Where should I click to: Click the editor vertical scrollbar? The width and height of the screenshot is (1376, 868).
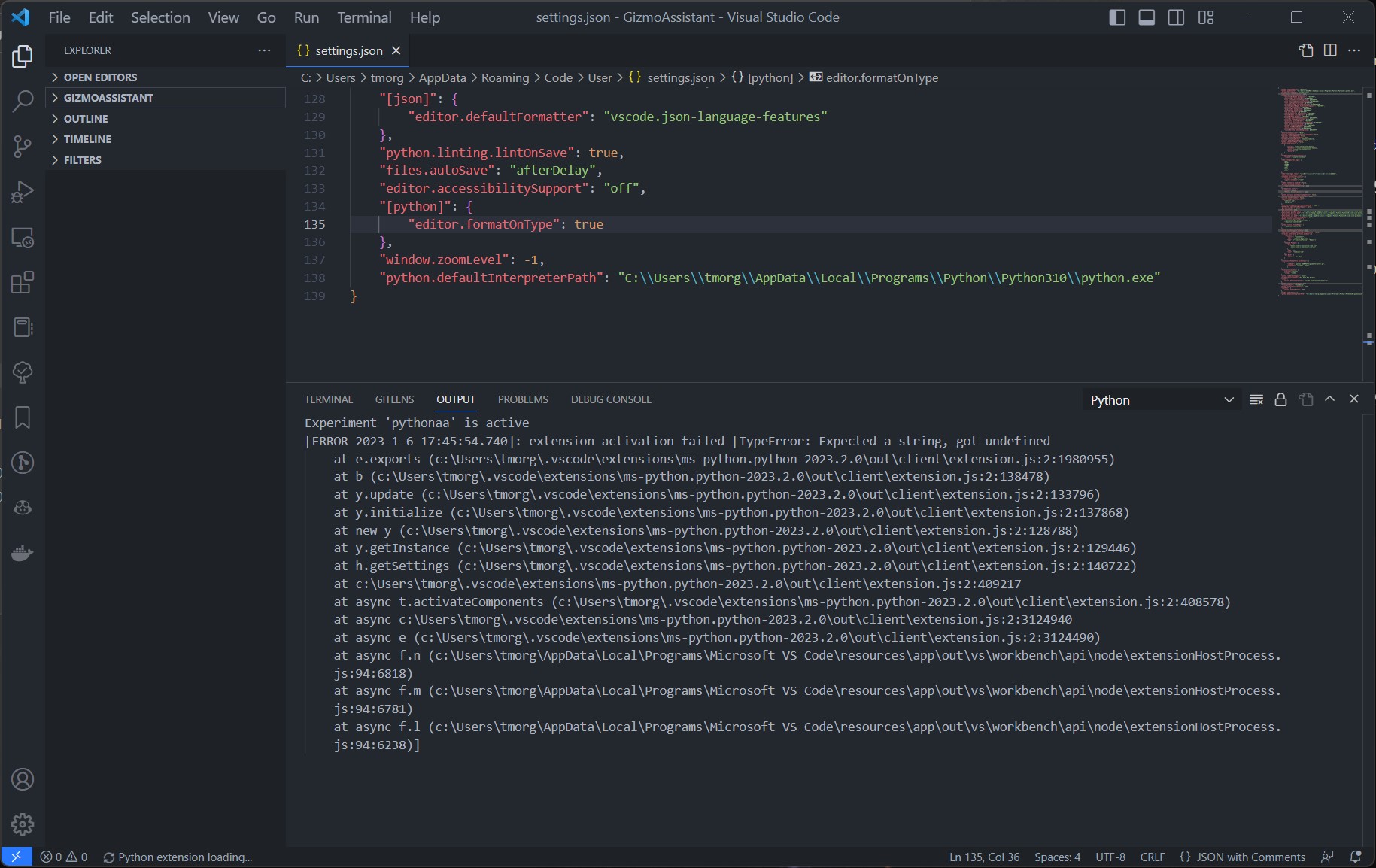[1369, 235]
